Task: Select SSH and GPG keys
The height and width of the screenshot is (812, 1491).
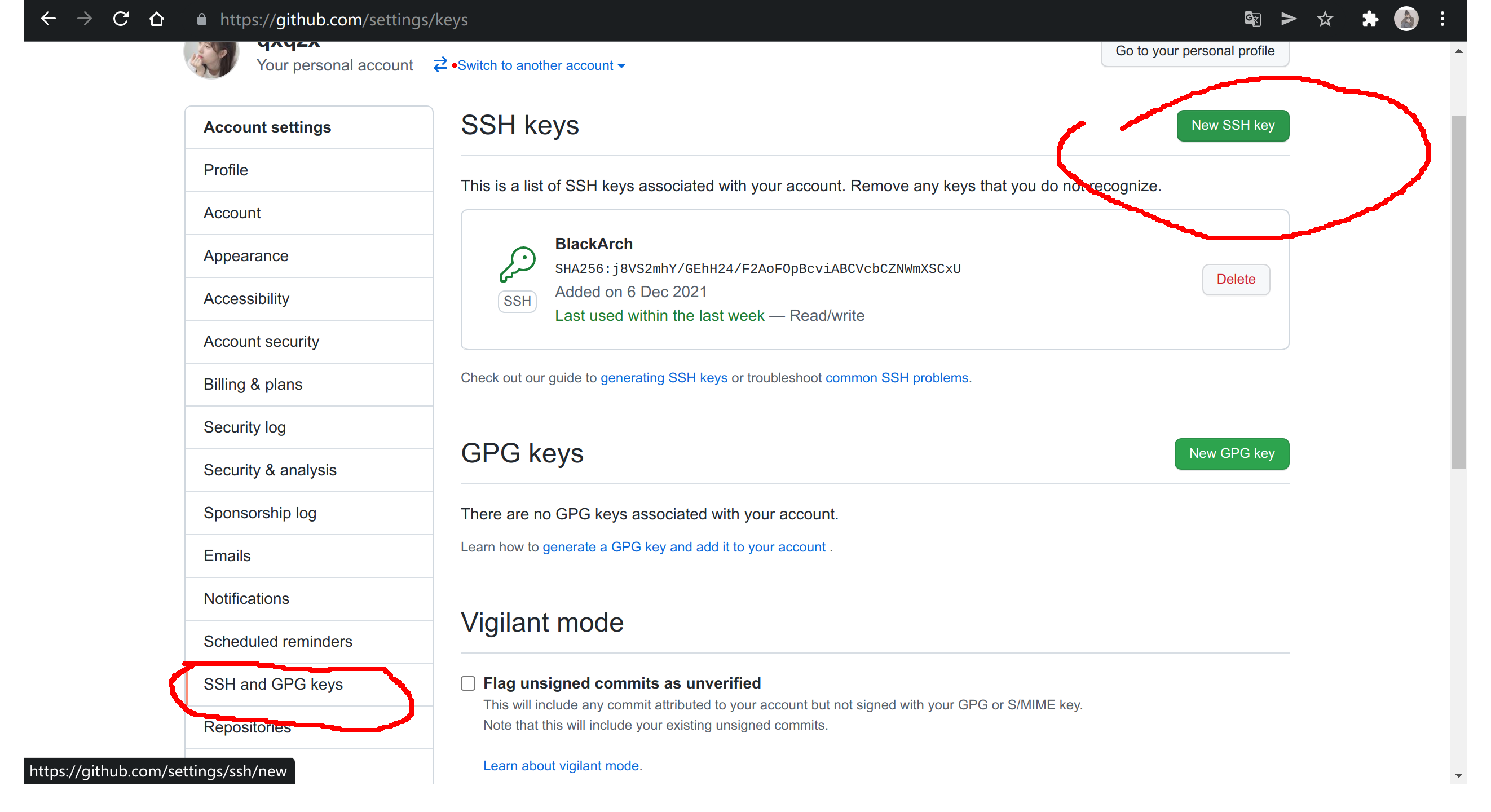Action: 308,684
